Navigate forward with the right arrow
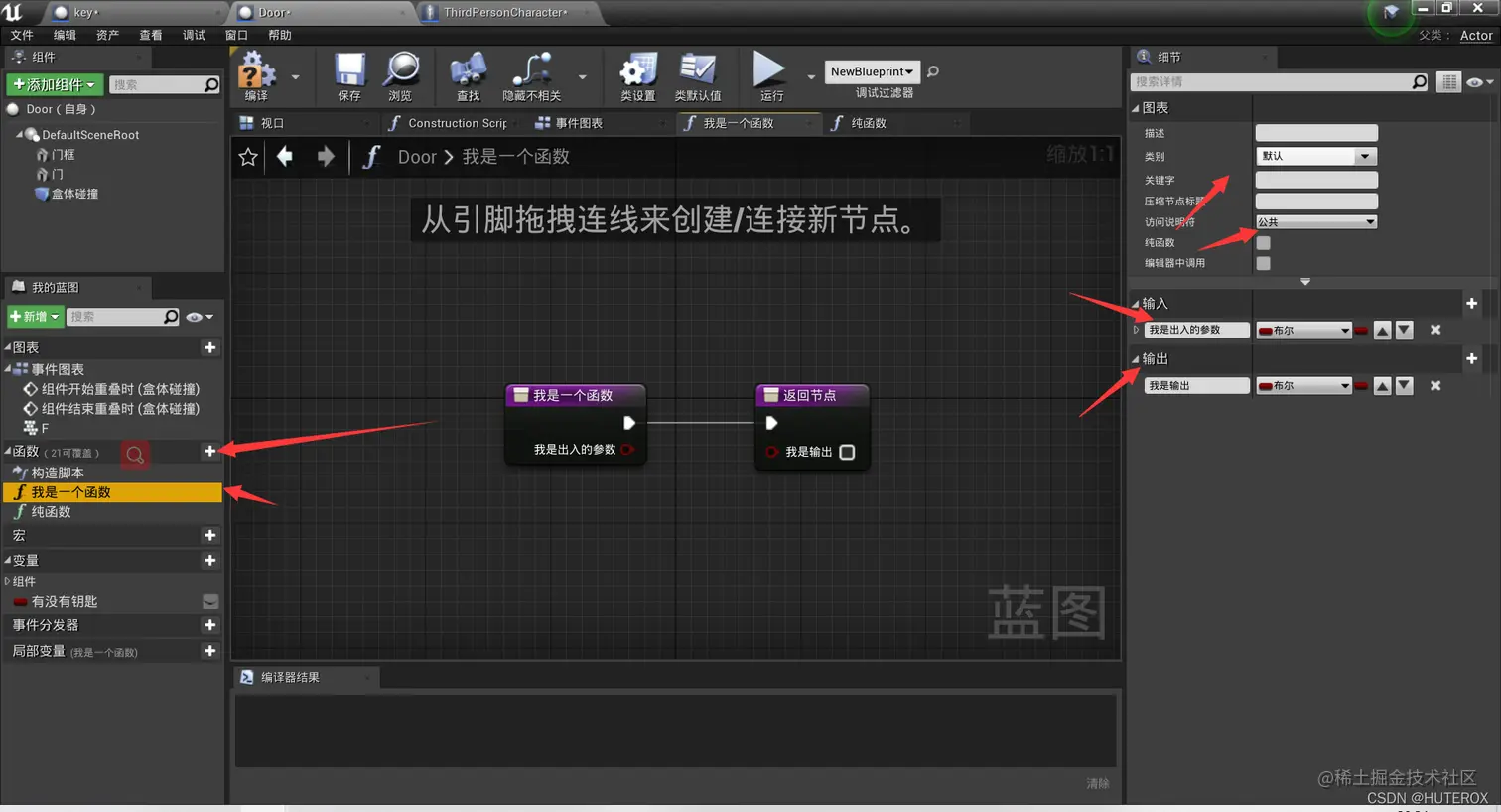The width and height of the screenshot is (1501, 812). click(326, 156)
